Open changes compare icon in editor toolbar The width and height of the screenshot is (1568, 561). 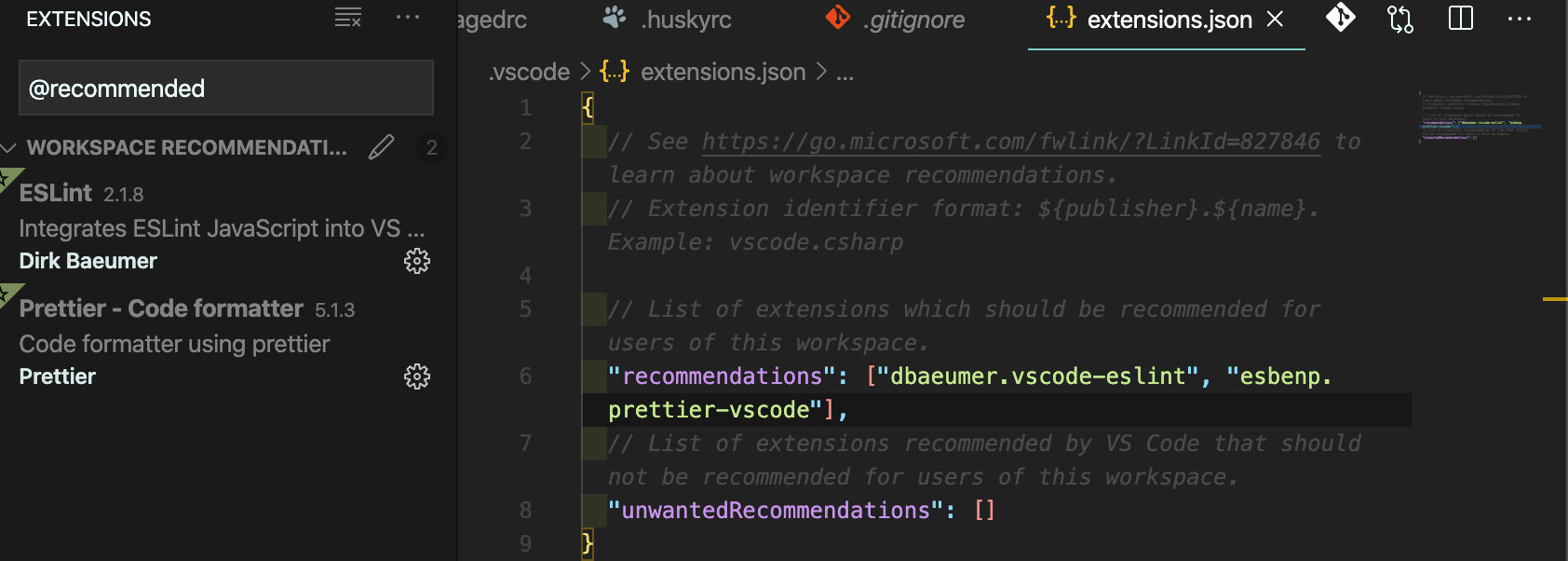1400,19
